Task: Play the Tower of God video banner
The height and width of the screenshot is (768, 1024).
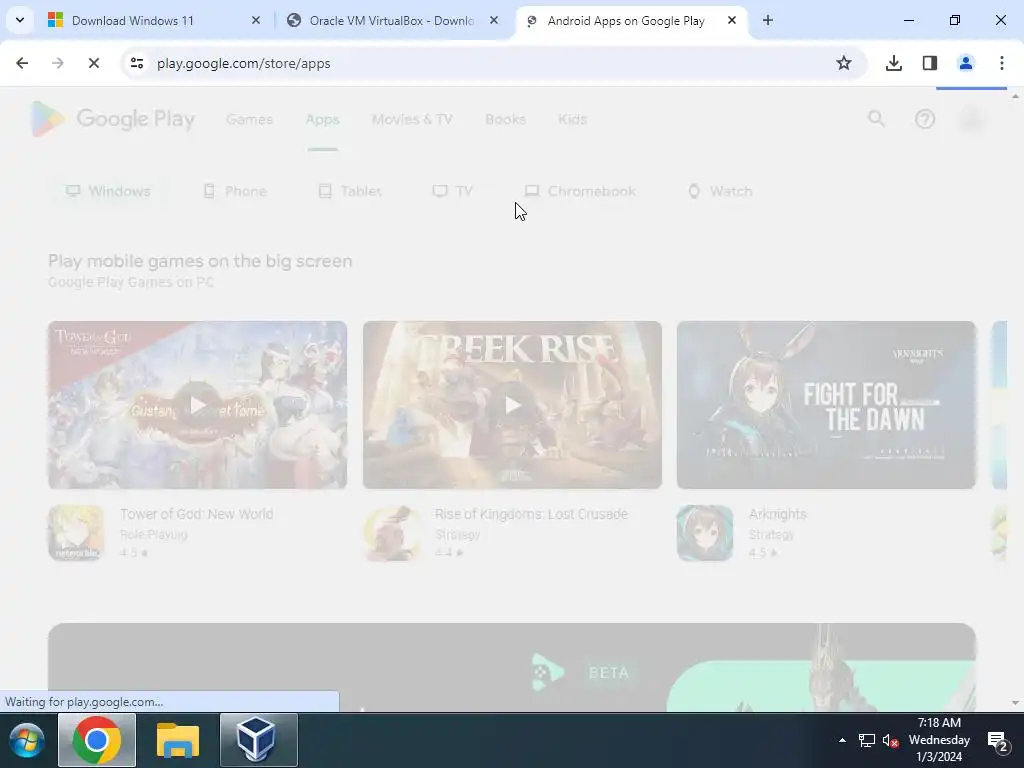Action: [197, 405]
